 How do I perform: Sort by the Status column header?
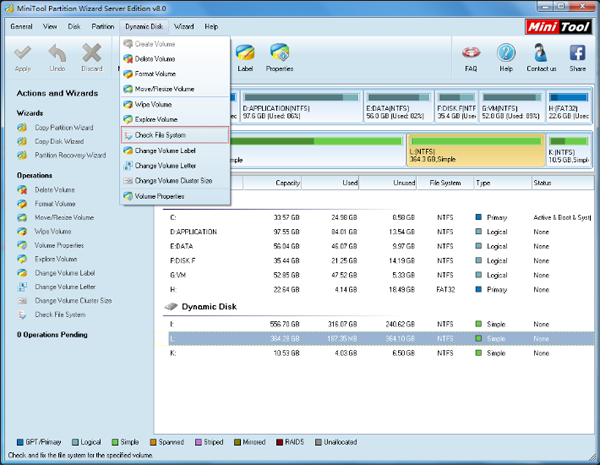(x=562, y=183)
